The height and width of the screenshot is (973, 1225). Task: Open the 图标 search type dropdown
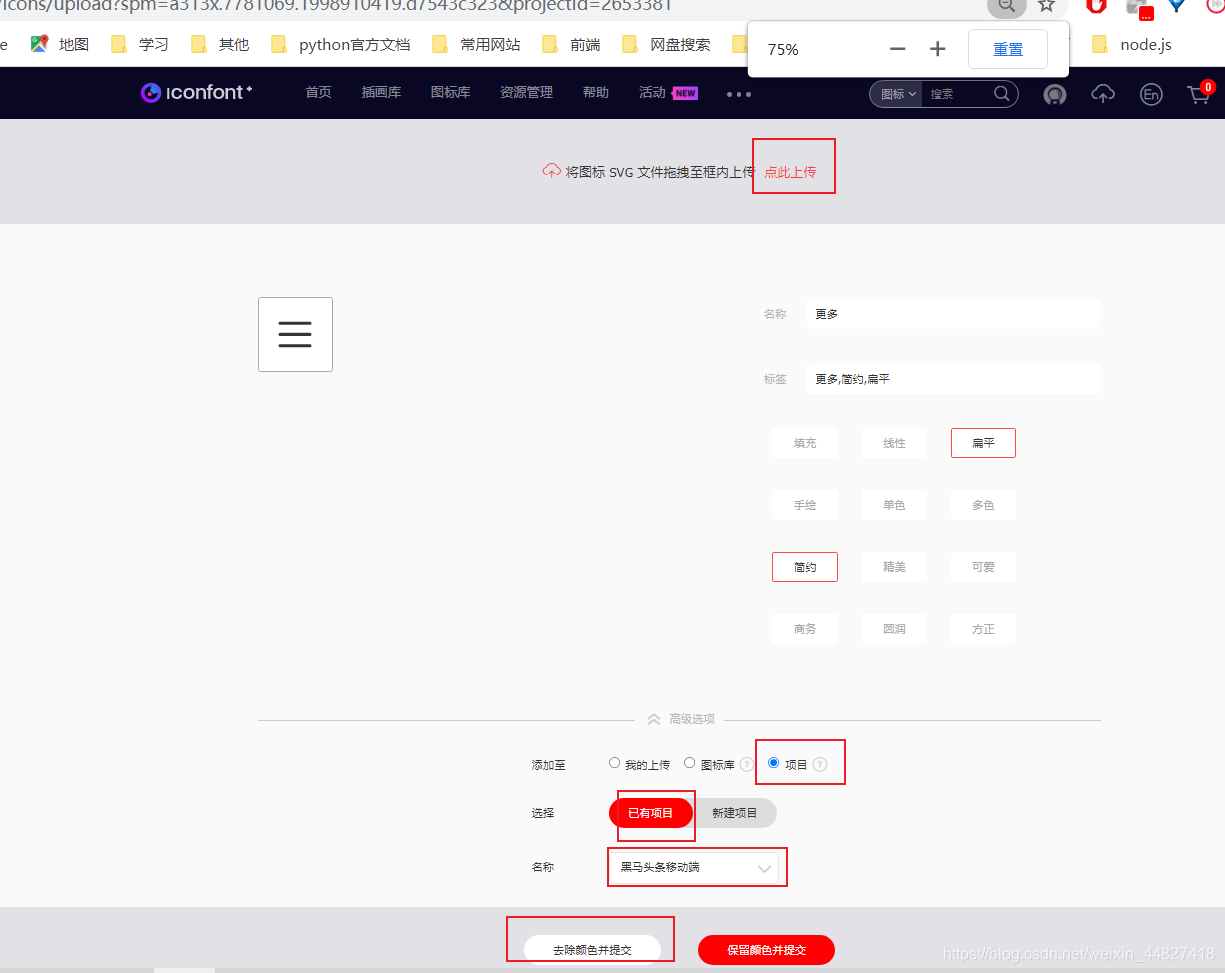pos(897,94)
